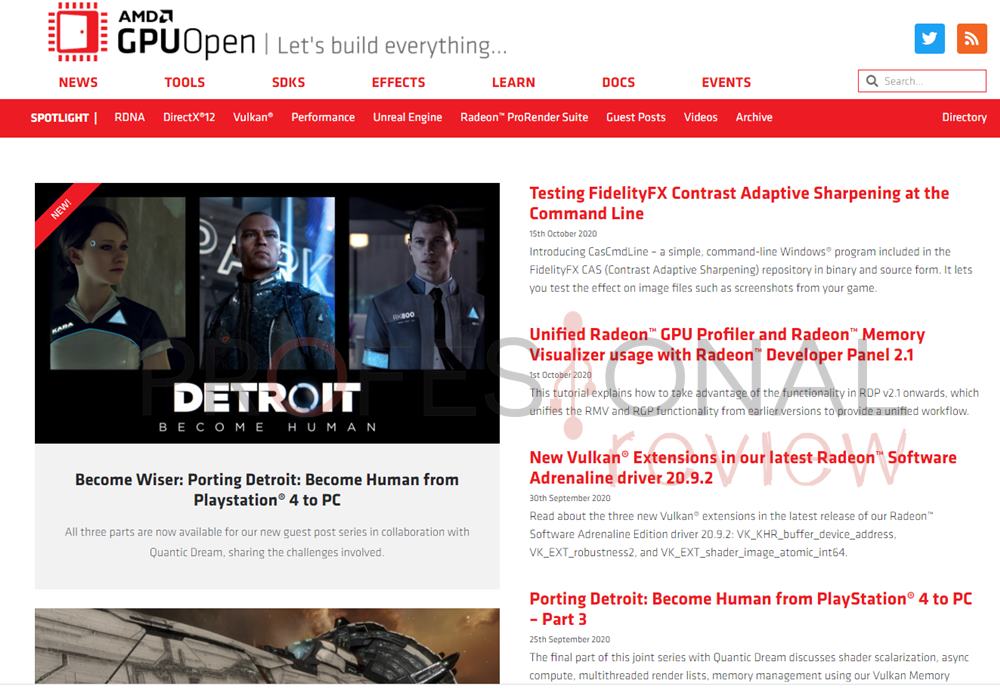
Task: Click the AMD GPUOpen chip logo
Action: [x=78, y=32]
